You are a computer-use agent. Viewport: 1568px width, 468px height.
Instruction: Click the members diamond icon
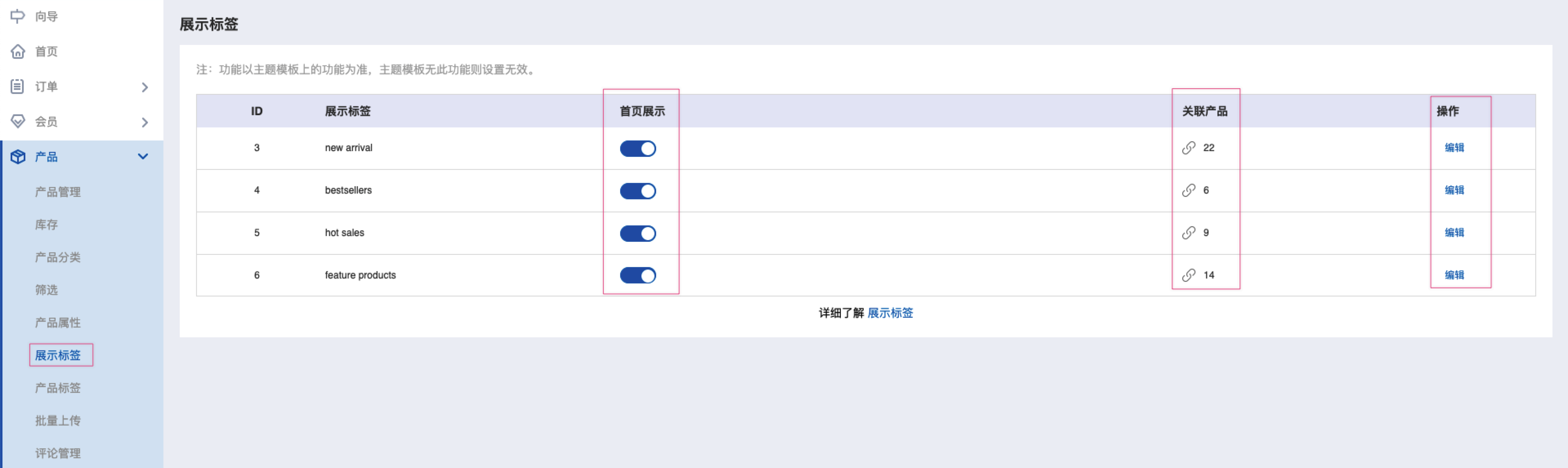tap(18, 121)
